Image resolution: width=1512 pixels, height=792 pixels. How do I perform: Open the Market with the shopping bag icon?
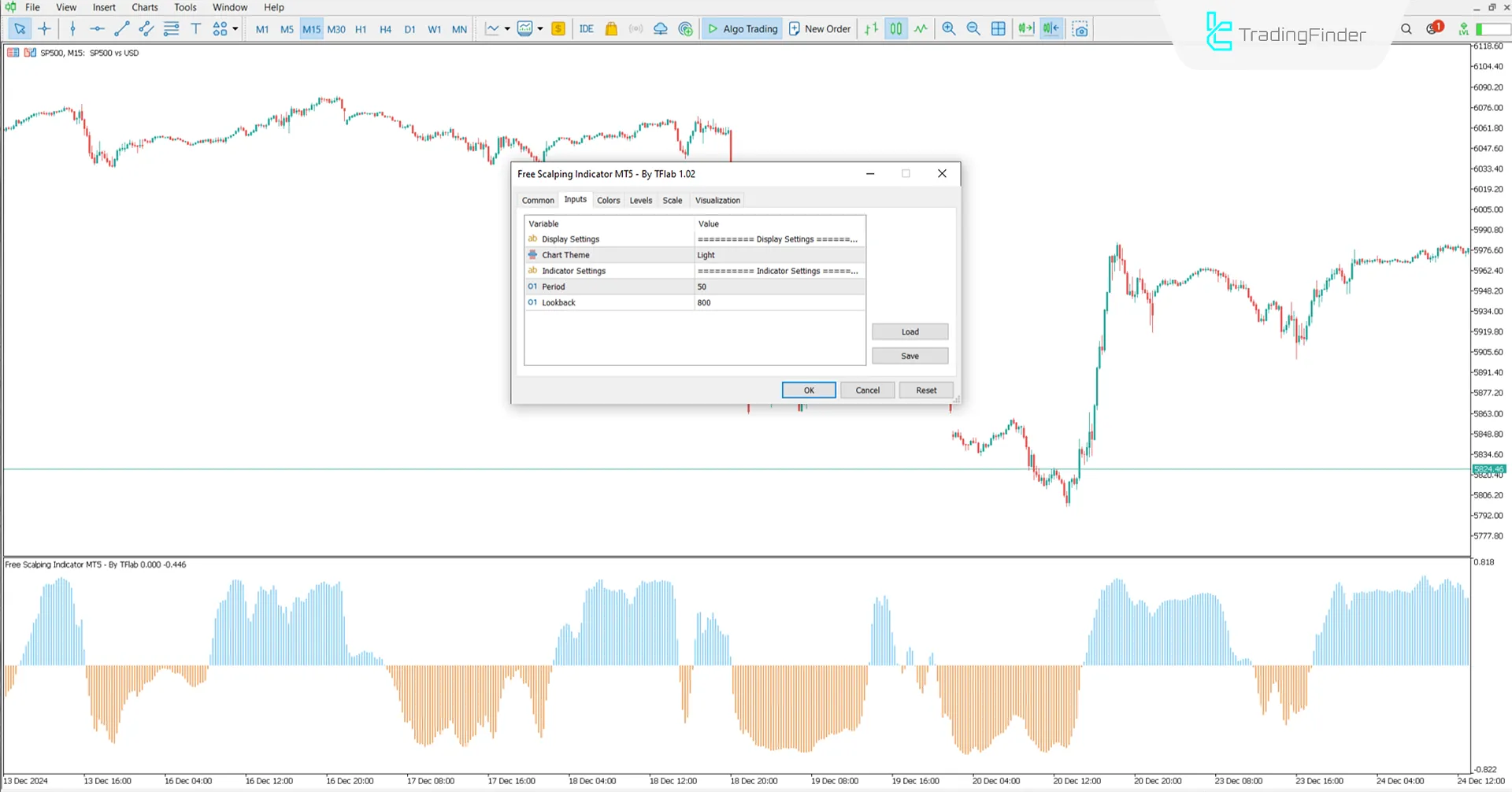611,28
